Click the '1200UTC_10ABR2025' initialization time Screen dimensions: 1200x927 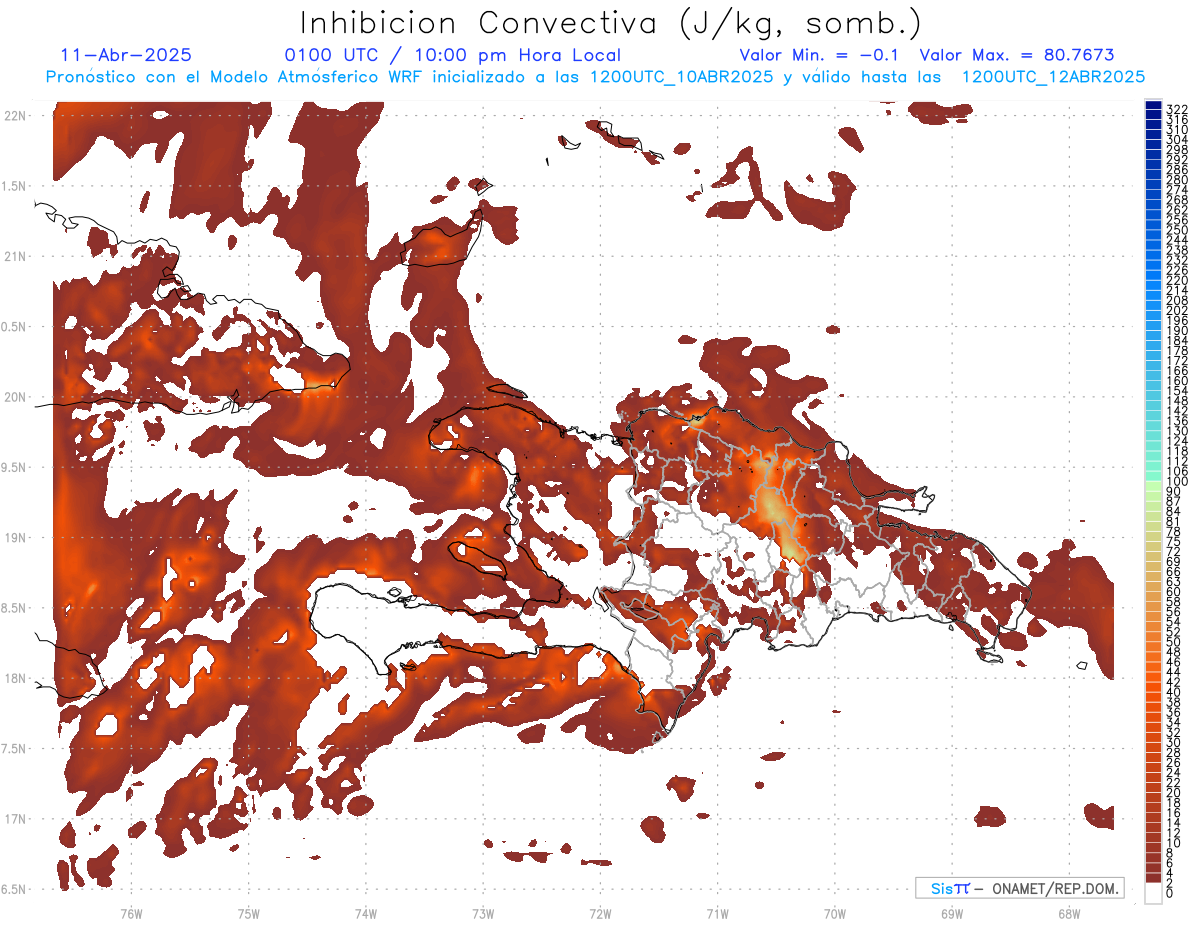(x=676, y=76)
